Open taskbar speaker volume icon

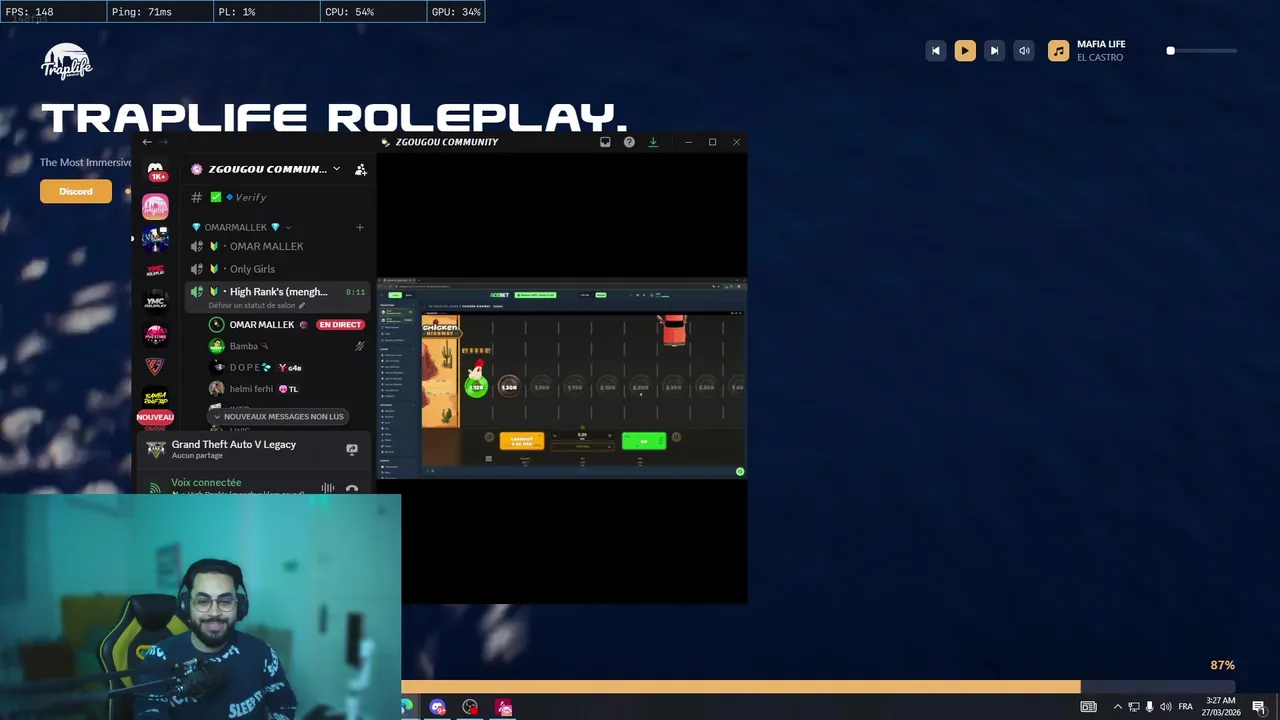[1166, 707]
